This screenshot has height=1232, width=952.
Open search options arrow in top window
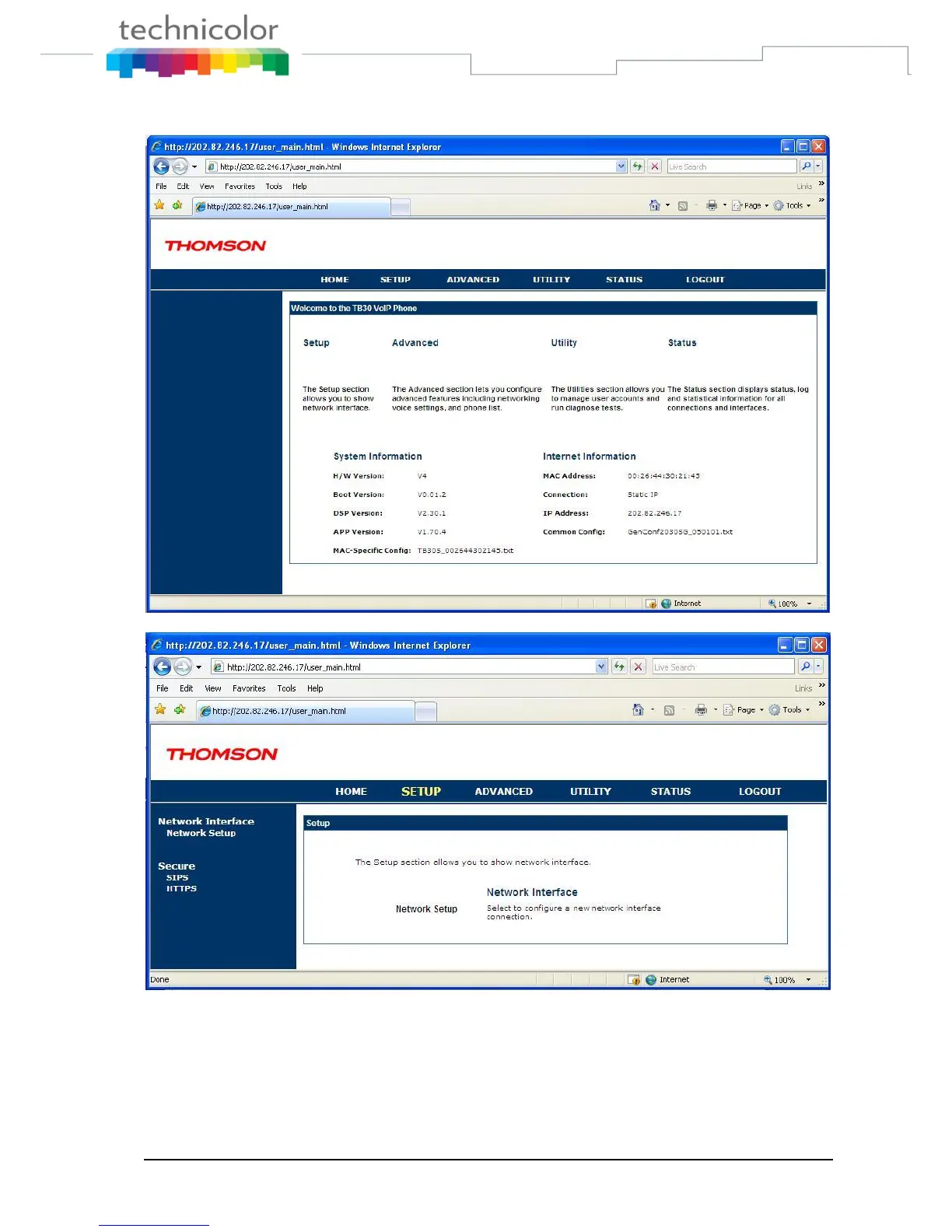coord(818,166)
